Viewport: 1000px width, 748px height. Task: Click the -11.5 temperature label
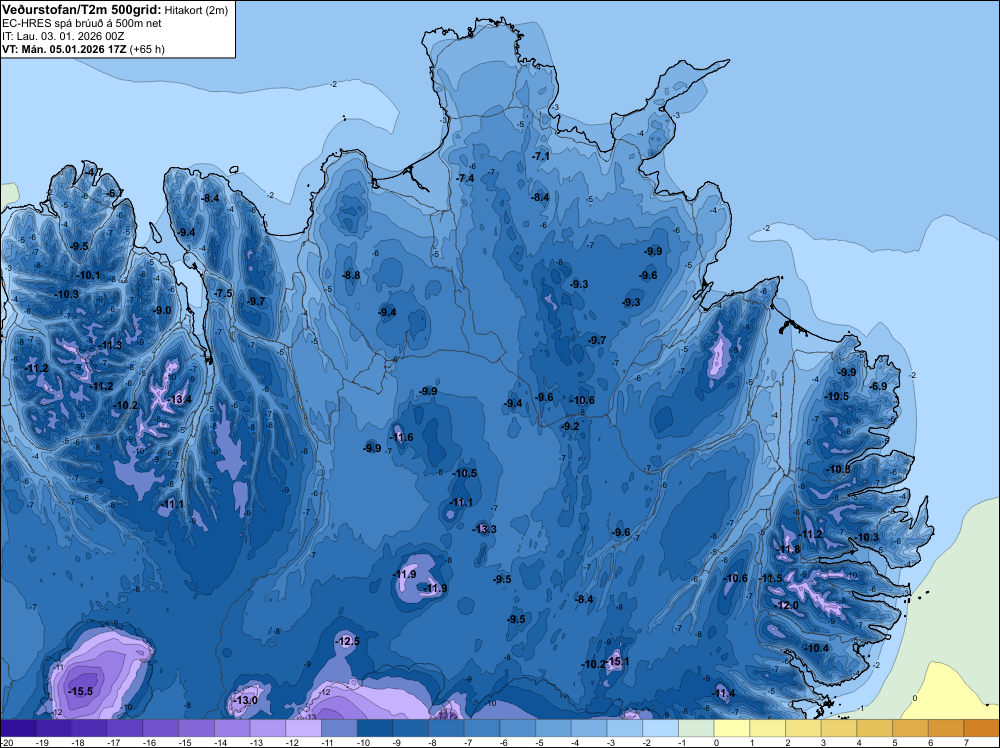(770, 578)
